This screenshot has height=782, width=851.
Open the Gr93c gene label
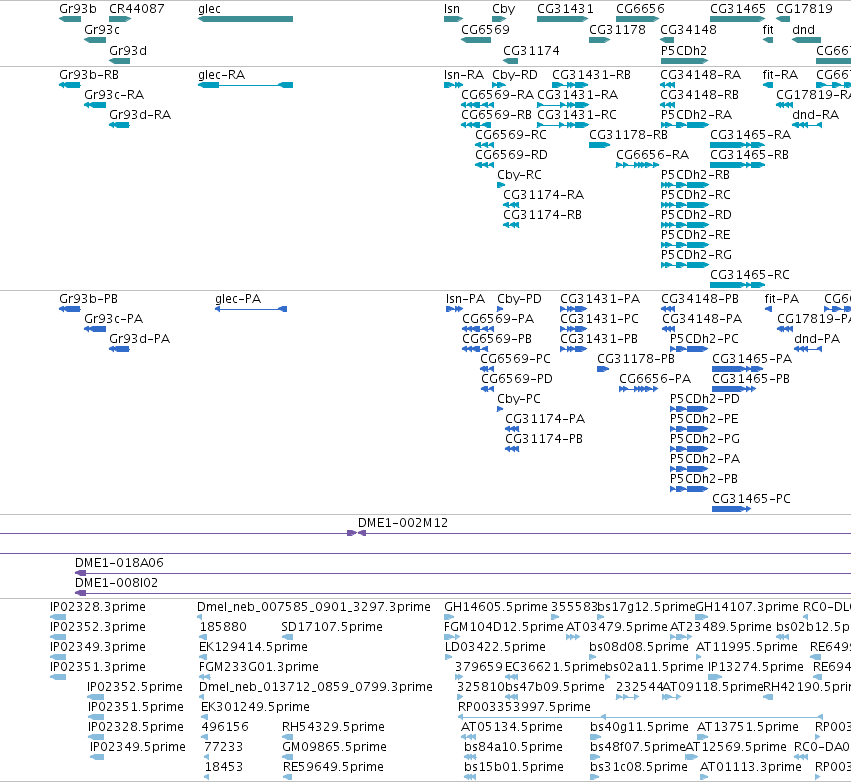tap(101, 29)
